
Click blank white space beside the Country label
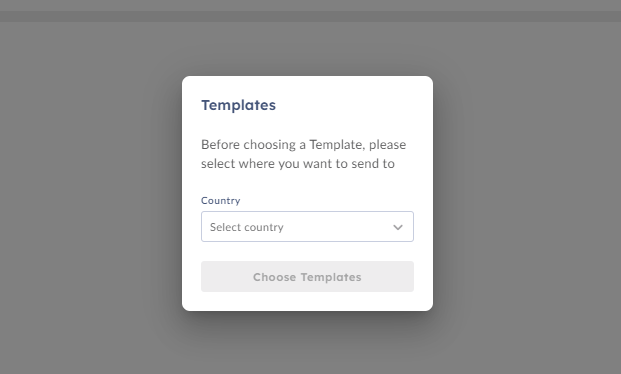327,200
